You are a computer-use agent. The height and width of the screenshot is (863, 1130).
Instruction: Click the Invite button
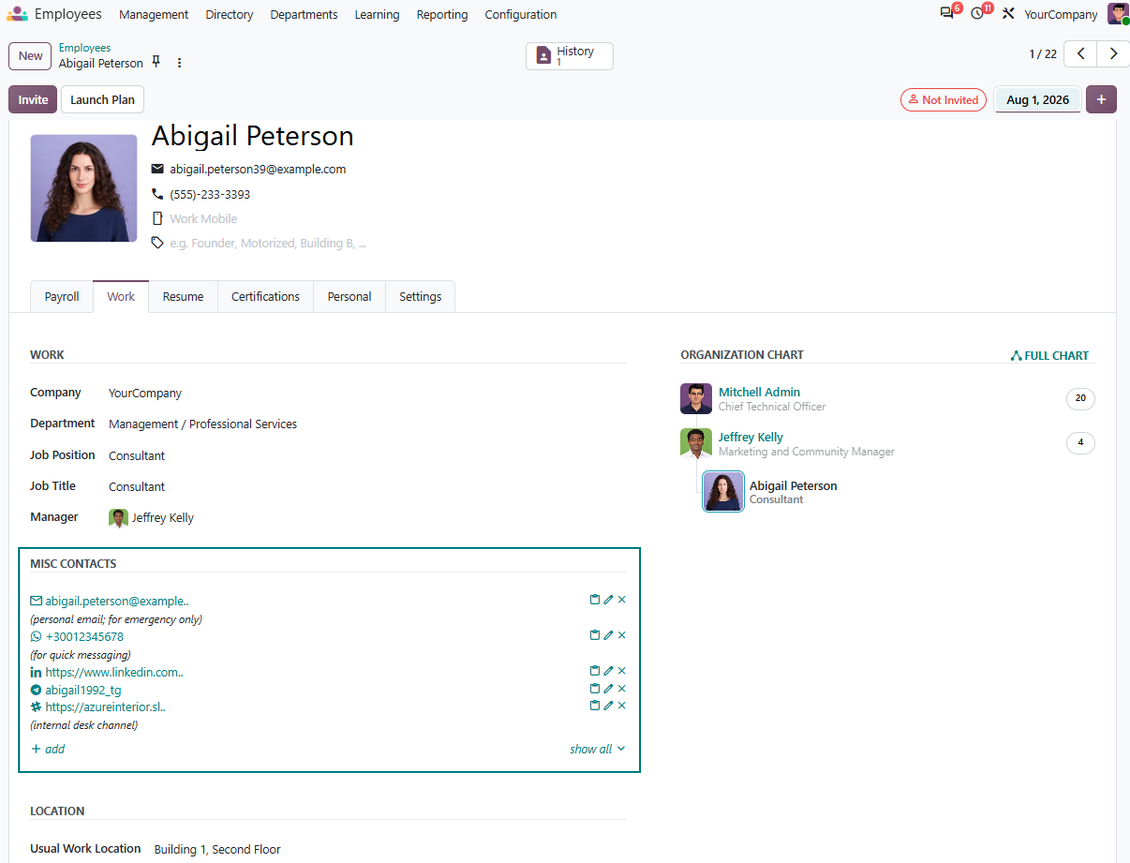(33, 99)
